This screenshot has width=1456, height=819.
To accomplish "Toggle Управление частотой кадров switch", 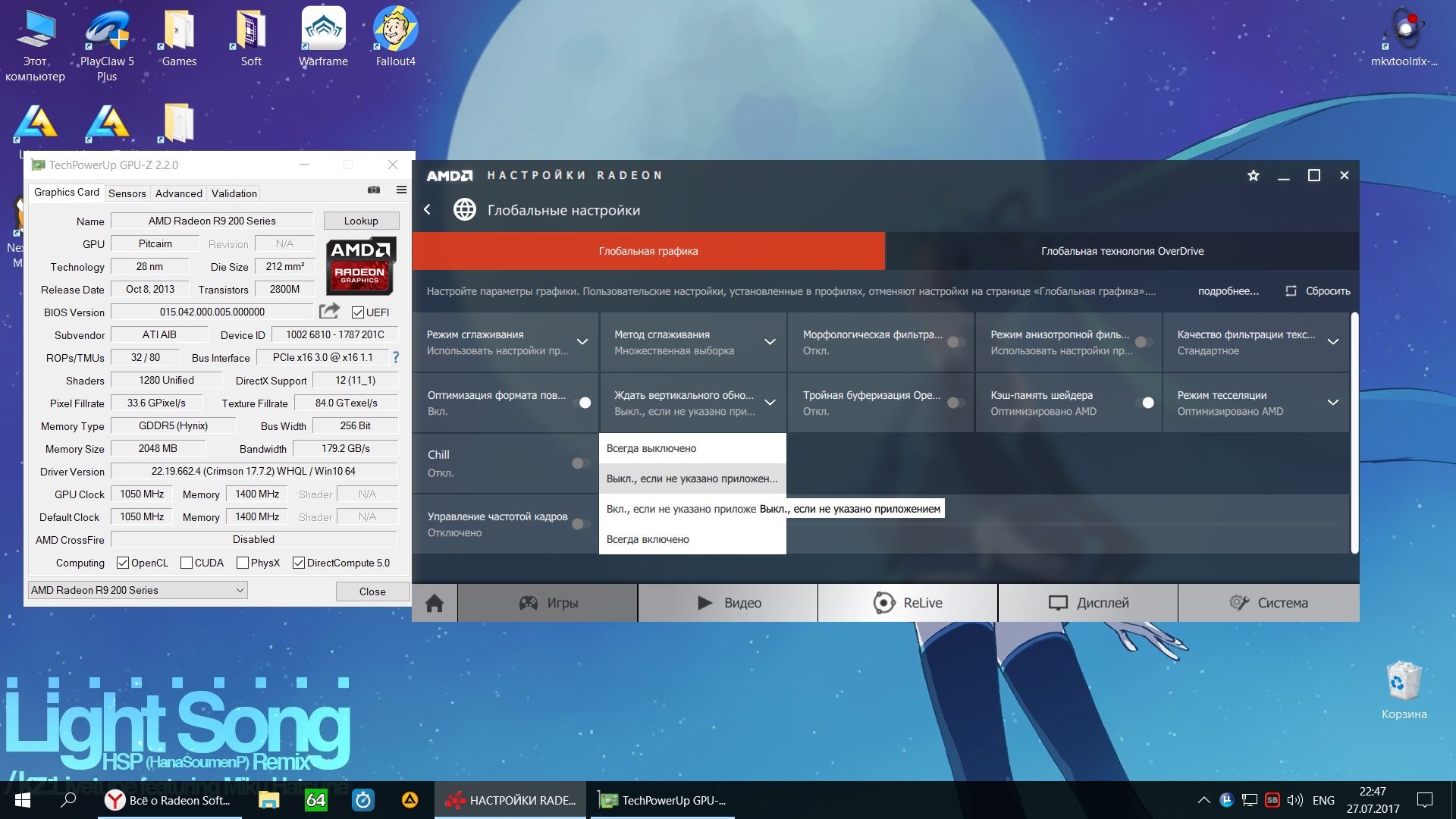I will point(581,524).
